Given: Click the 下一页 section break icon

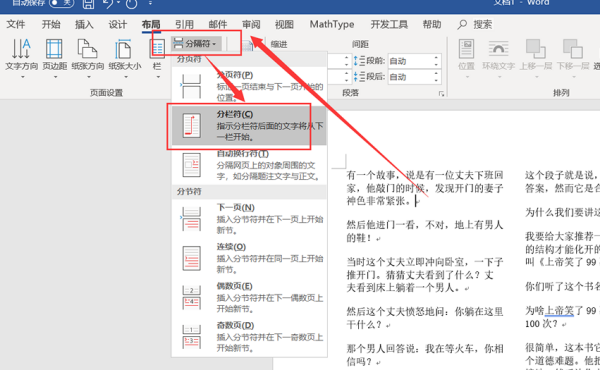Looking at the screenshot, I should pos(191,219).
